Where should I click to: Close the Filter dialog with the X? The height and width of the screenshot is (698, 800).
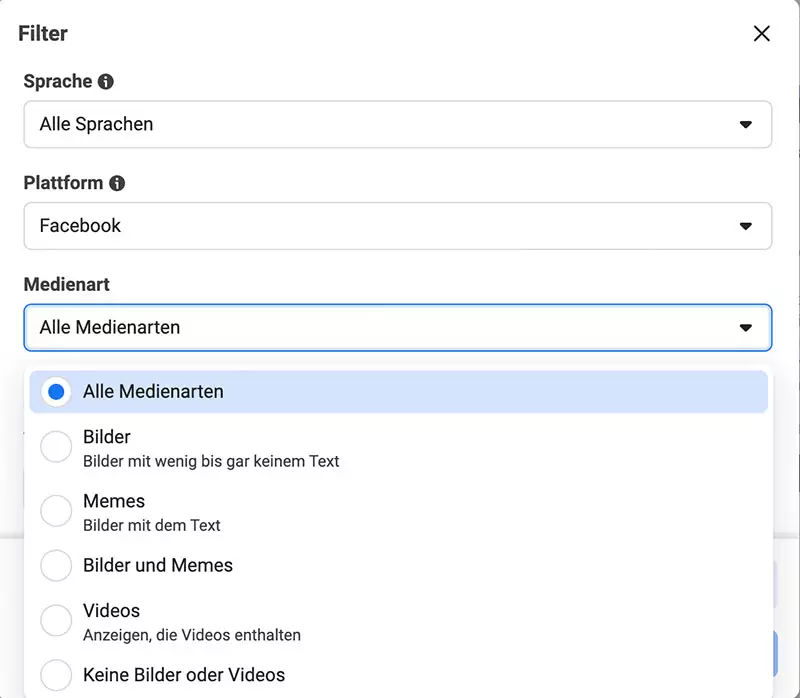click(761, 34)
